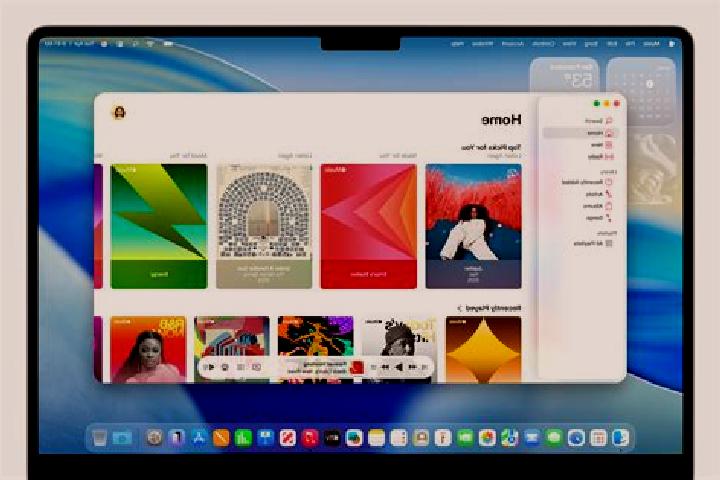Toggle repeat in the player bar
This screenshot has height=480, width=720.
(373, 367)
